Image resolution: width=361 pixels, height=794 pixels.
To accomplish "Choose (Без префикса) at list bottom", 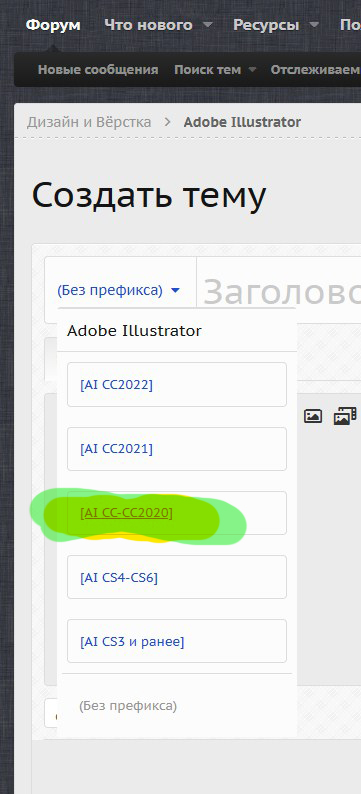I will point(128,706).
